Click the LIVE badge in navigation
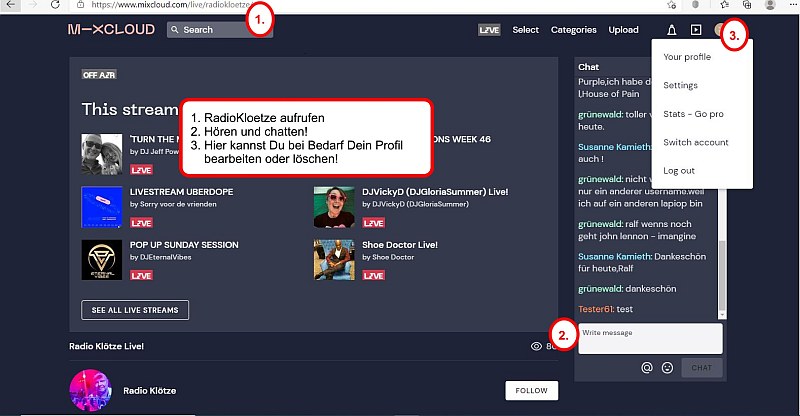The width and height of the screenshot is (800, 416). coord(489,30)
